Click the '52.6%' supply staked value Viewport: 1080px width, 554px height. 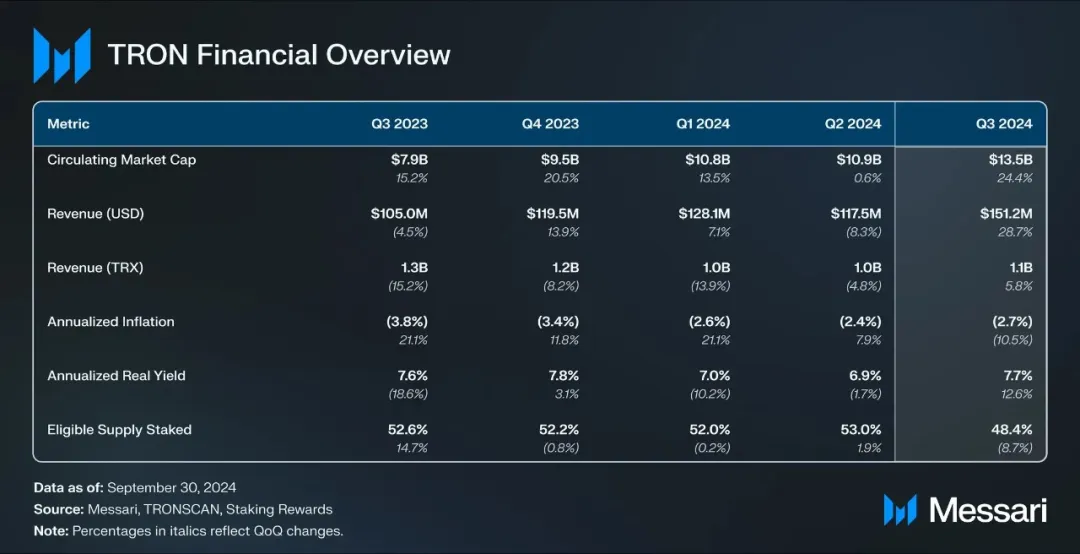(x=408, y=430)
